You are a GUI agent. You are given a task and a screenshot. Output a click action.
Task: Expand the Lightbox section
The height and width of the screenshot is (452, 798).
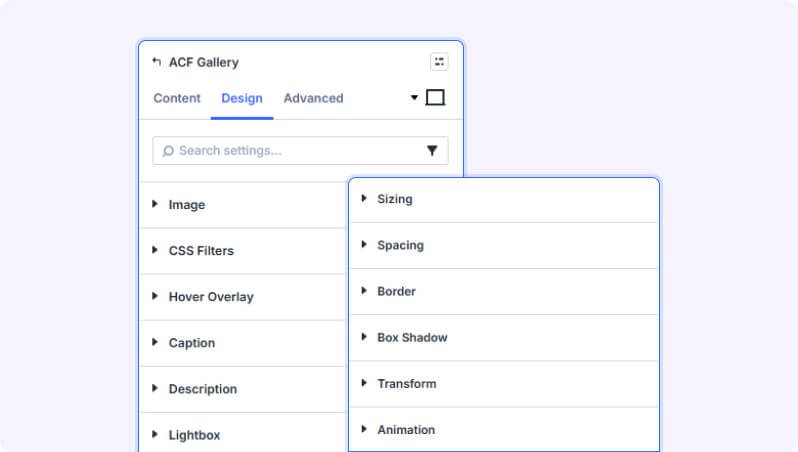coord(243,433)
